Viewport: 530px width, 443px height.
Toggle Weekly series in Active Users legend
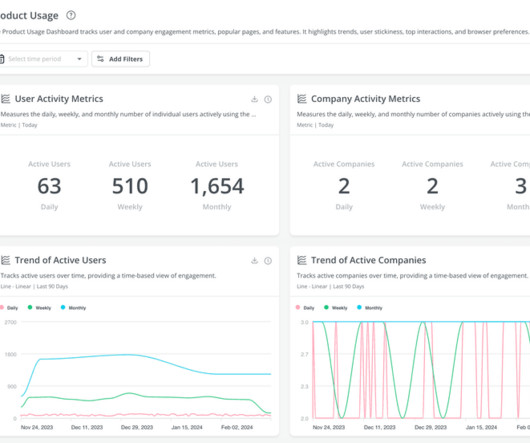[40, 307]
